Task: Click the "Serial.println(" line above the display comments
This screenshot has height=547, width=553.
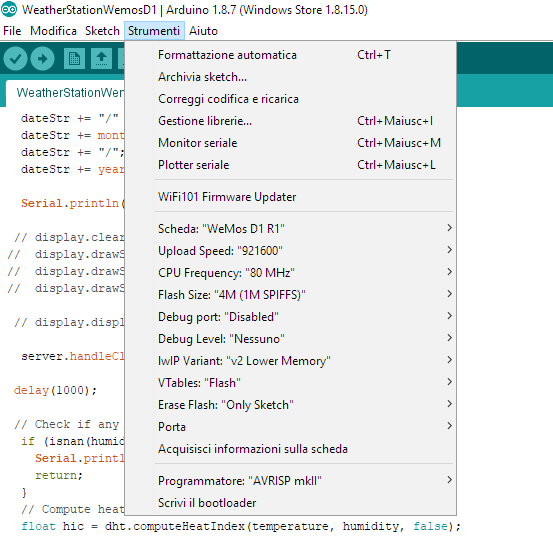Action: [72, 203]
